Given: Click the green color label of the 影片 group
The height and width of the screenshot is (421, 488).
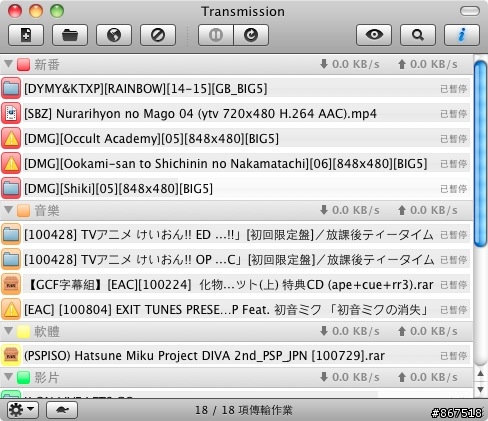Looking at the screenshot, I should point(23,378).
